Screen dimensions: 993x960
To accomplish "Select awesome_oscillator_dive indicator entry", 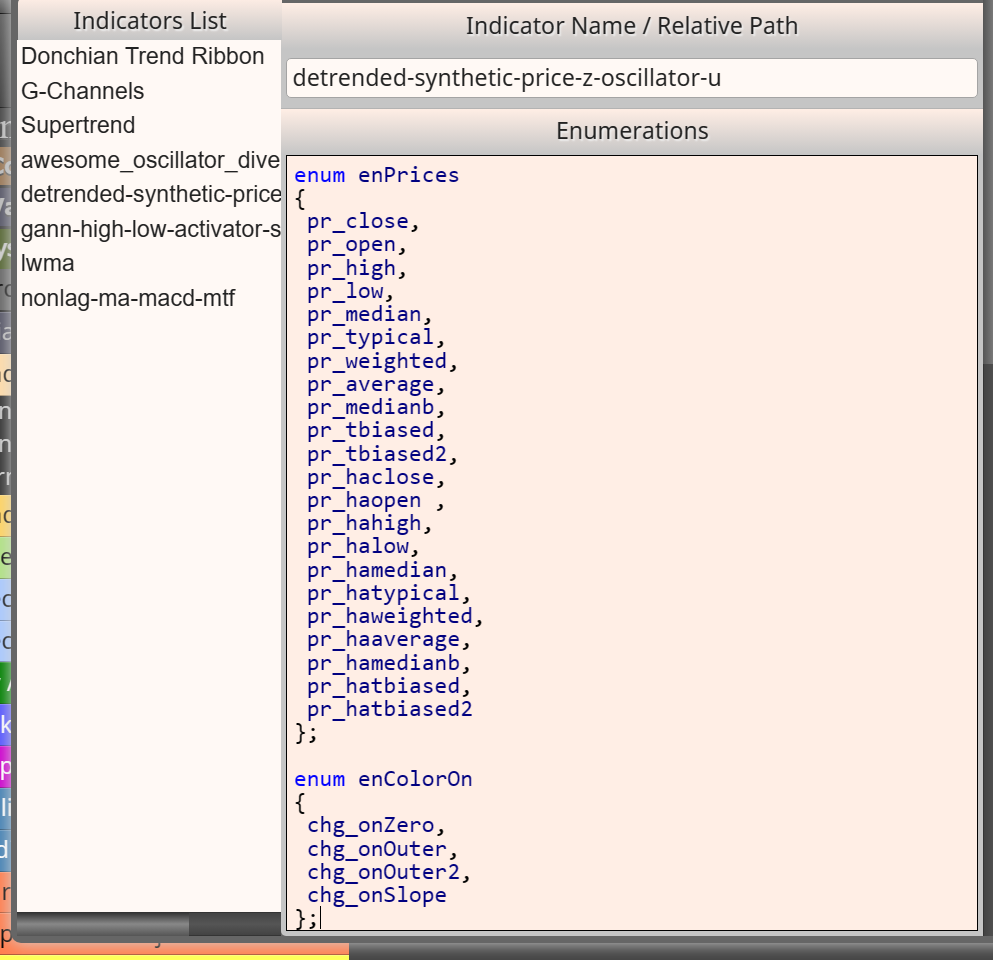I will coord(150,160).
